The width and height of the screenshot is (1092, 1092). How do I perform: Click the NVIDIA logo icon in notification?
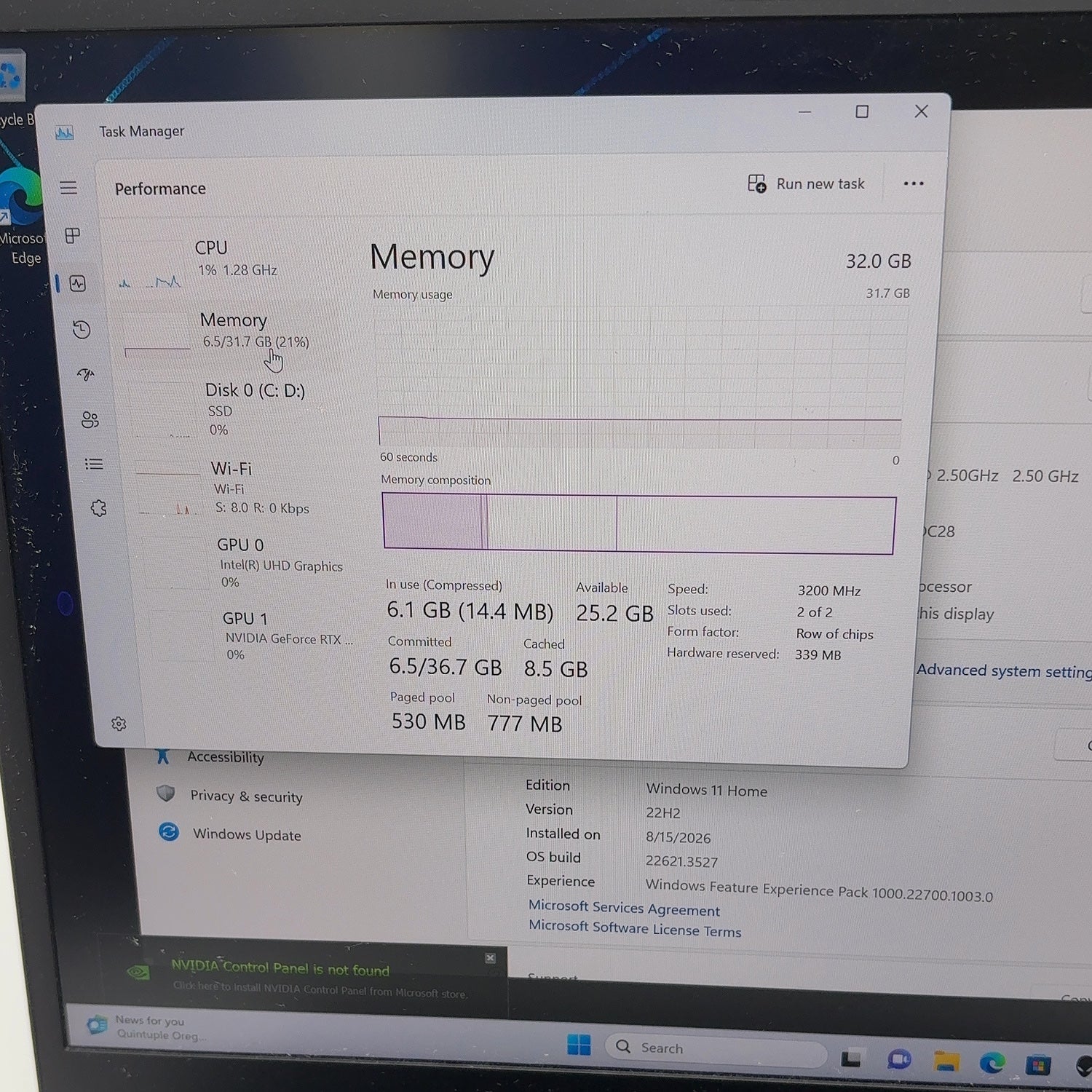pos(138,971)
